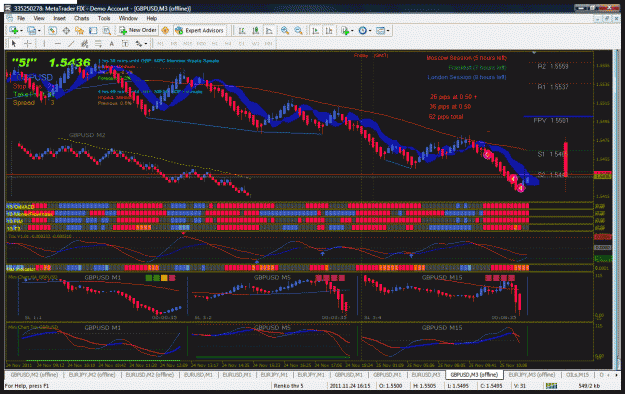Open the Indicators list icon
Screen dimensions: 625x394
pos(345,30)
